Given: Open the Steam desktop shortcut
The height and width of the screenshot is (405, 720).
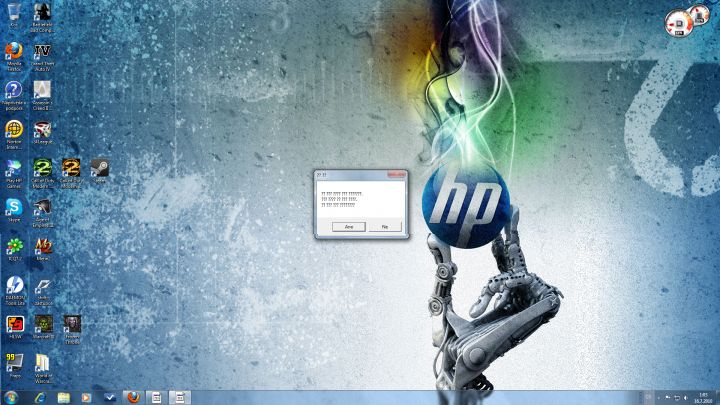Looking at the screenshot, I should [99, 171].
